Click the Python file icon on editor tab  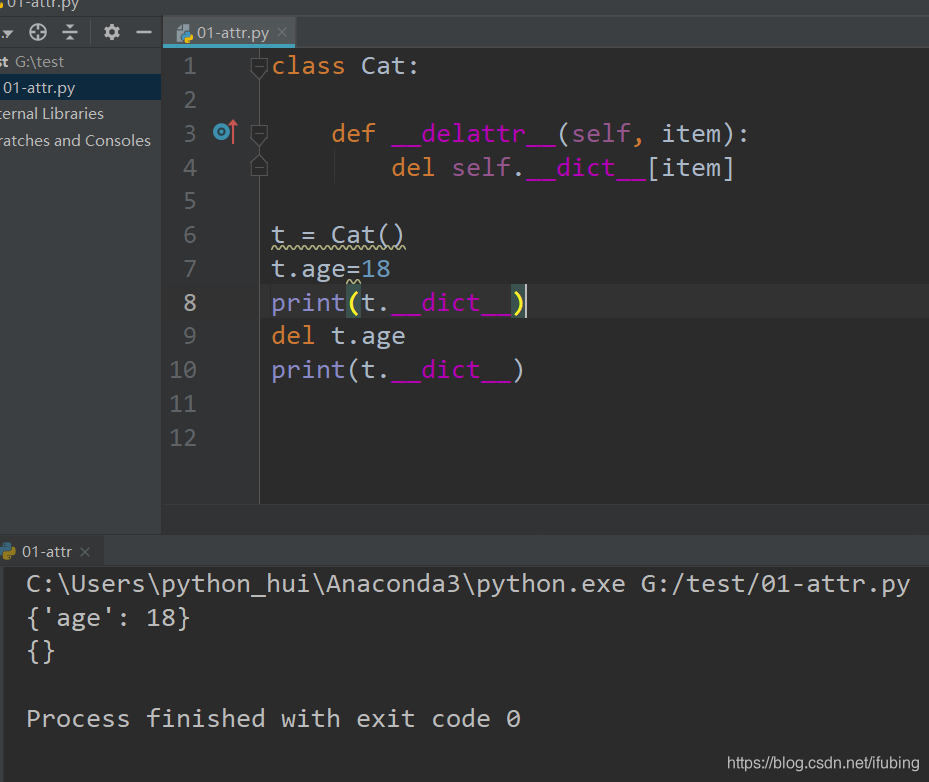click(x=184, y=33)
